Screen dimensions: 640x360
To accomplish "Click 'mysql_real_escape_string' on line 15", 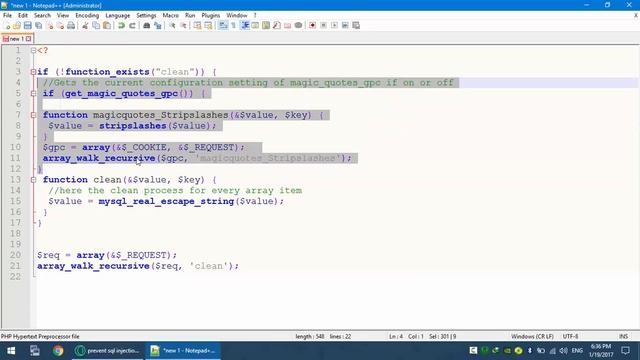I will click(x=166, y=201).
